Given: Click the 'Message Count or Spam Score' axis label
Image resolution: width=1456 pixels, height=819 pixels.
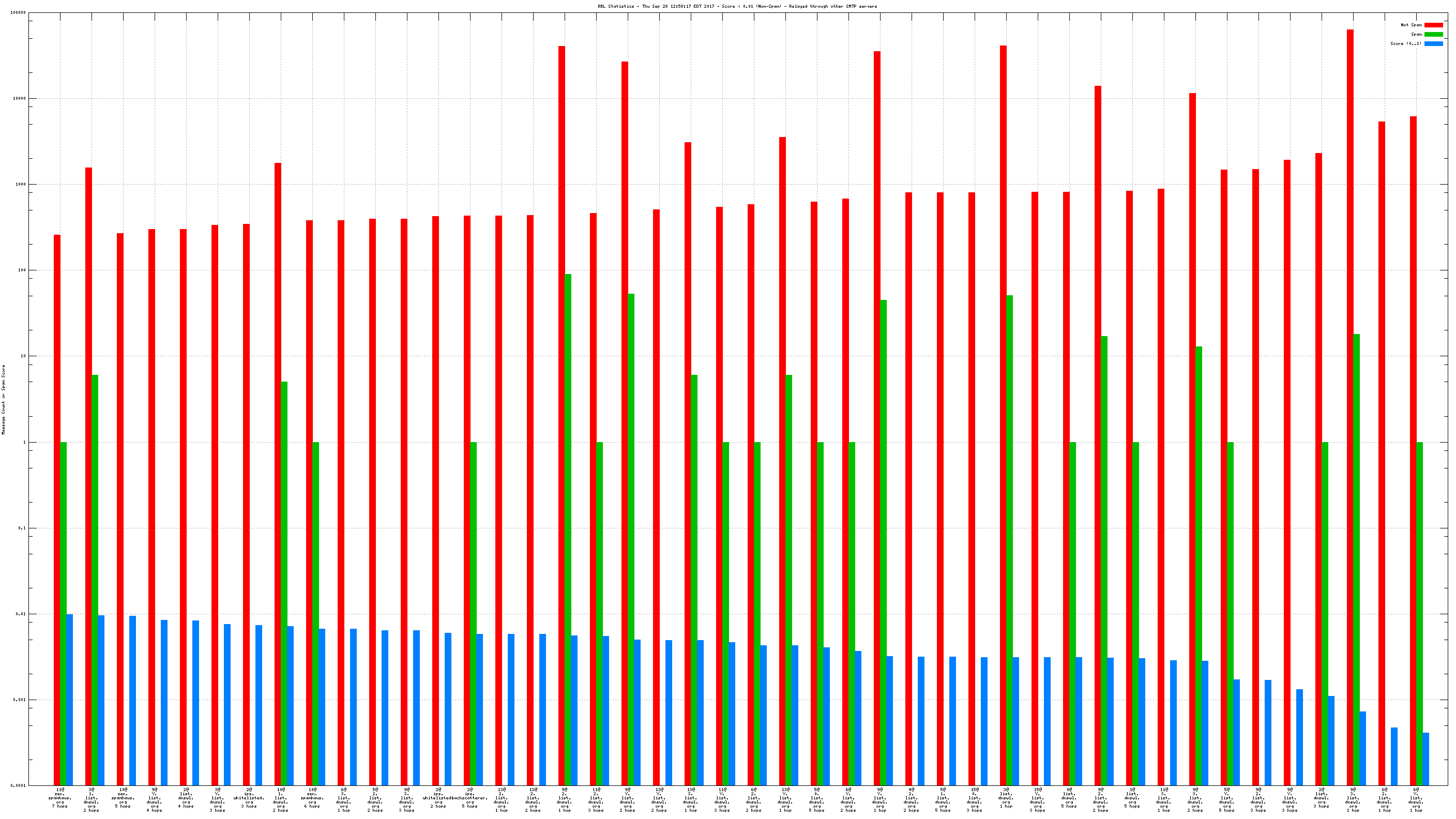Looking at the screenshot, I should pyautogui.click(x=4, y=399).
